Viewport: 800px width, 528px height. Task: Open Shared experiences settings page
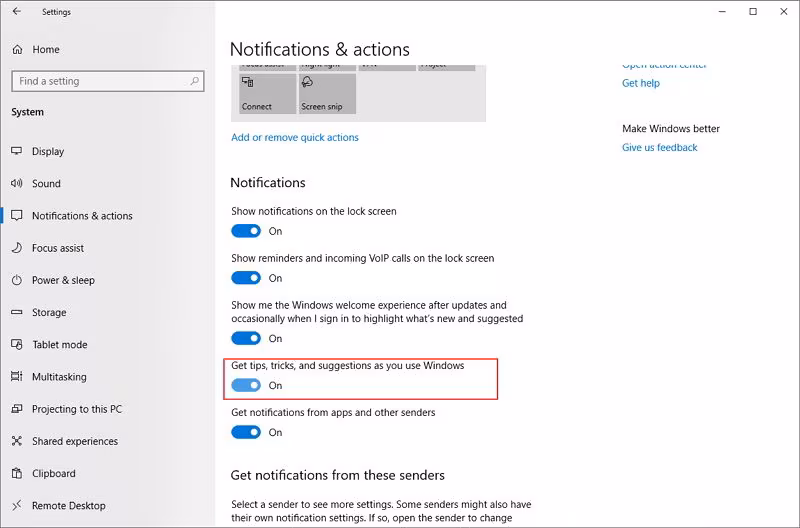coord(74,441)
